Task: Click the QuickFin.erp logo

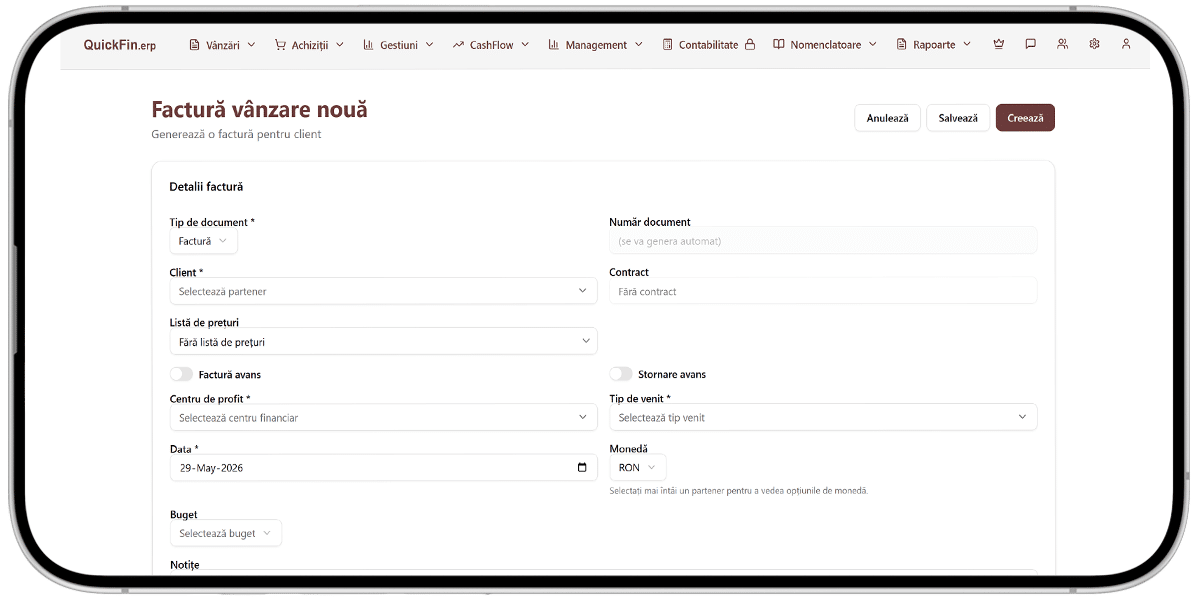Action: tap(120, 45)
